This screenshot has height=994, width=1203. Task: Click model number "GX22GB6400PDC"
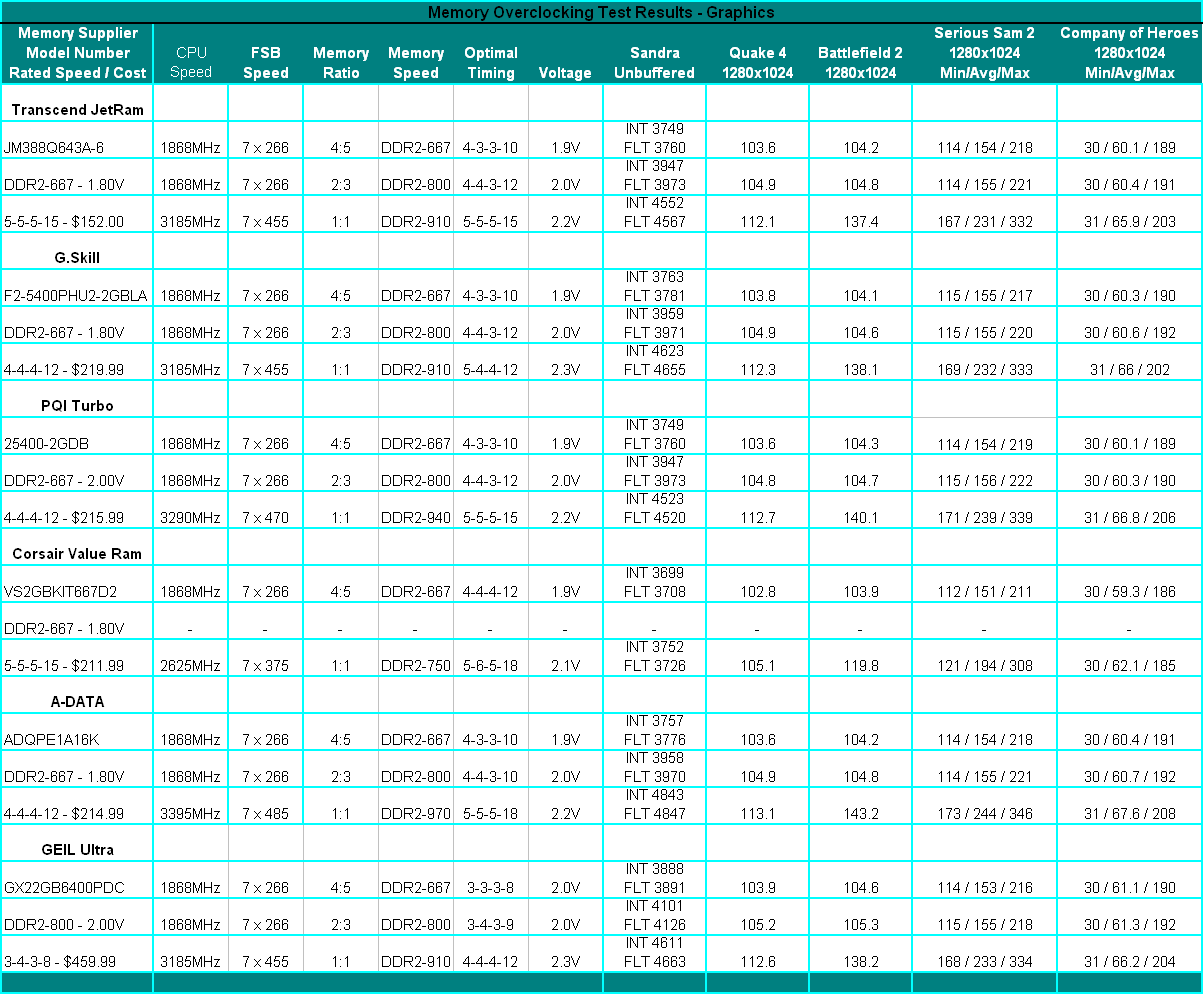click(64, 887)
